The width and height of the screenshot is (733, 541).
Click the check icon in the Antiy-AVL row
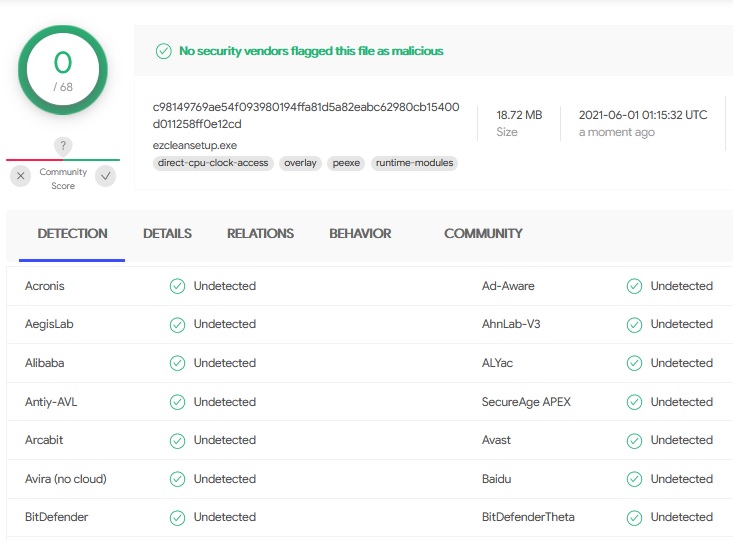(178, 402)
